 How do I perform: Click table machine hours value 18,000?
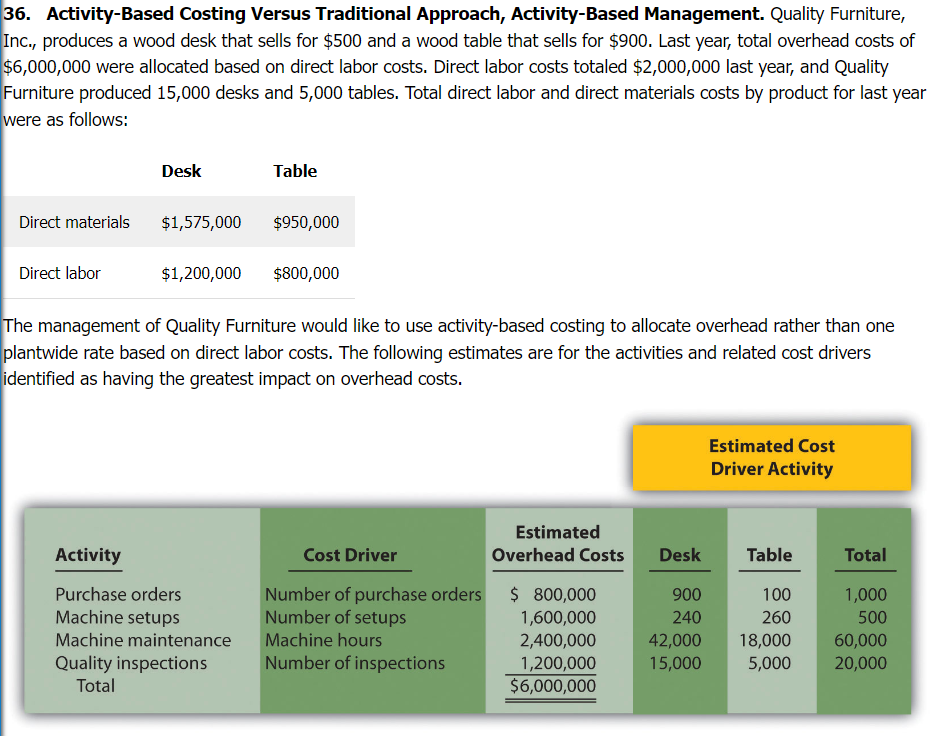point(765,640)
